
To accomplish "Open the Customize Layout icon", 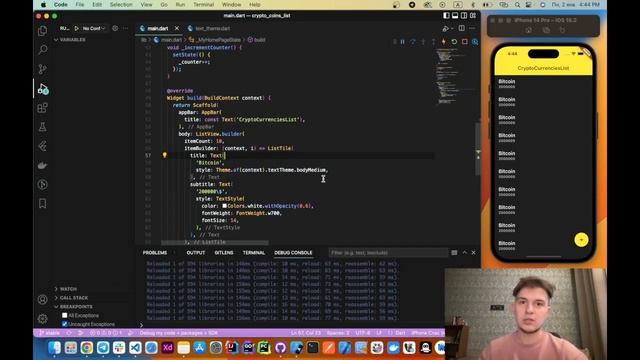I will 473,16.
